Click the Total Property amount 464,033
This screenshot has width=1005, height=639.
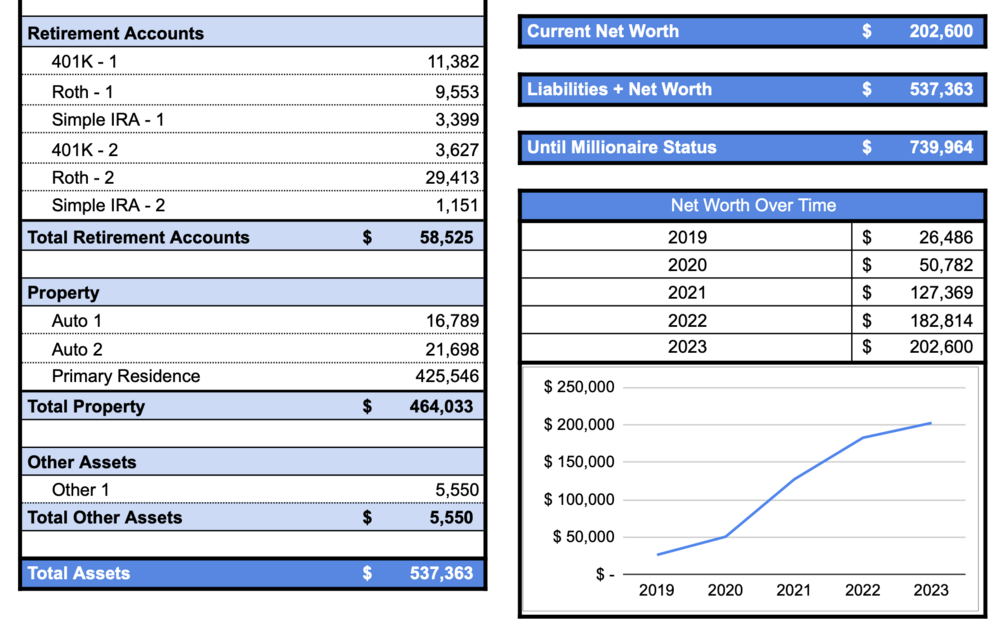pyautogui.click(x=441, y=406)
